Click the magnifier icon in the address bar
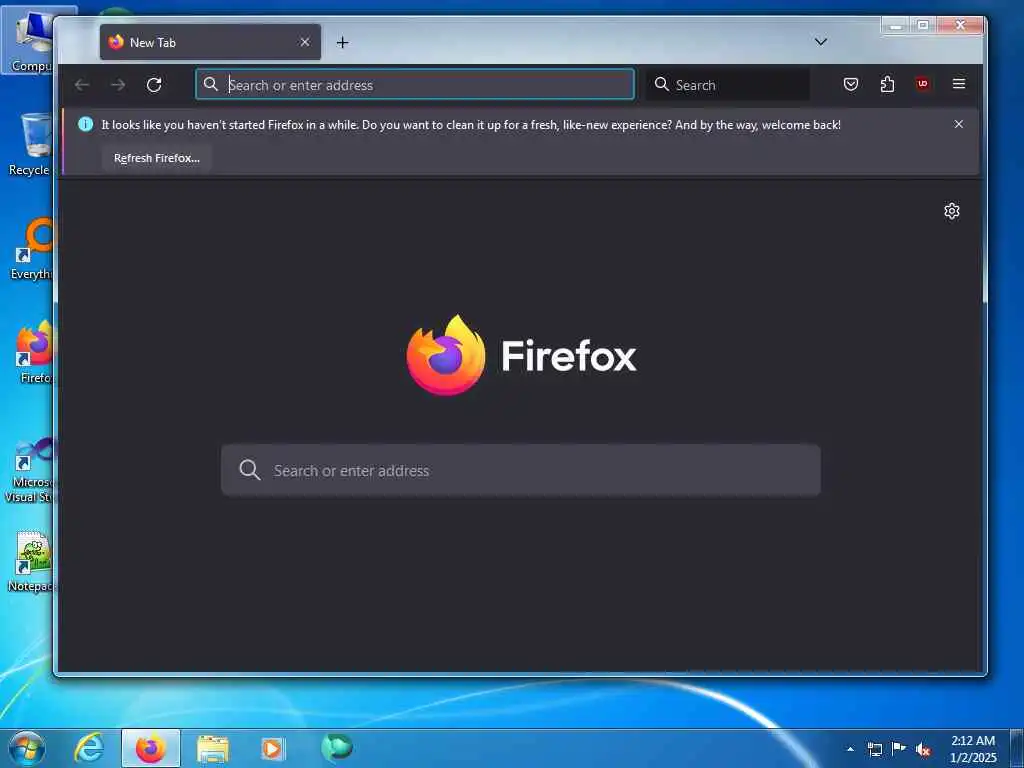This screenshot has width=1024, height=768. (210, 84)
